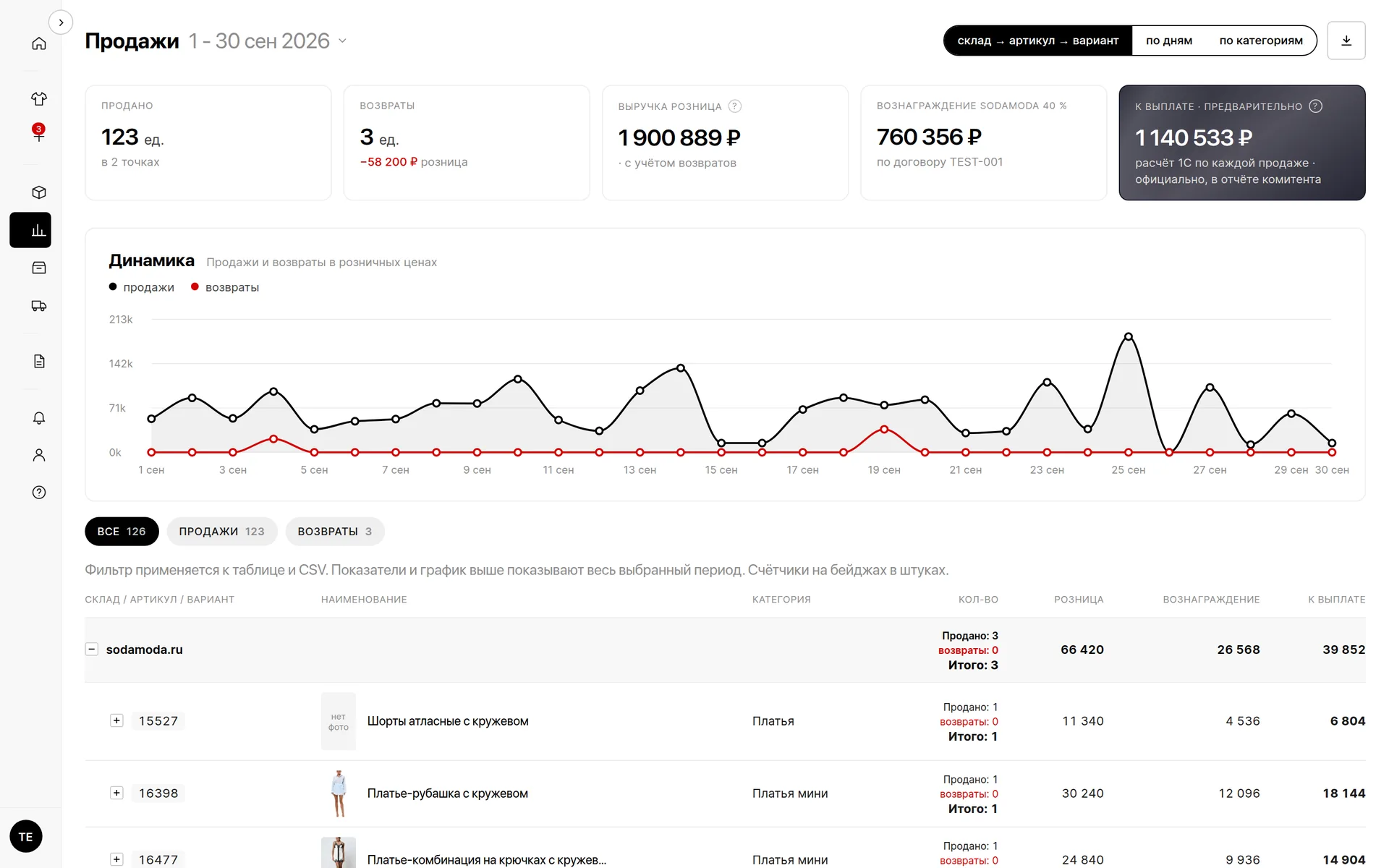Screen dimensions: 1389x868
Task: Select the sales bar-chart sidebar icon
Action: 30,230
